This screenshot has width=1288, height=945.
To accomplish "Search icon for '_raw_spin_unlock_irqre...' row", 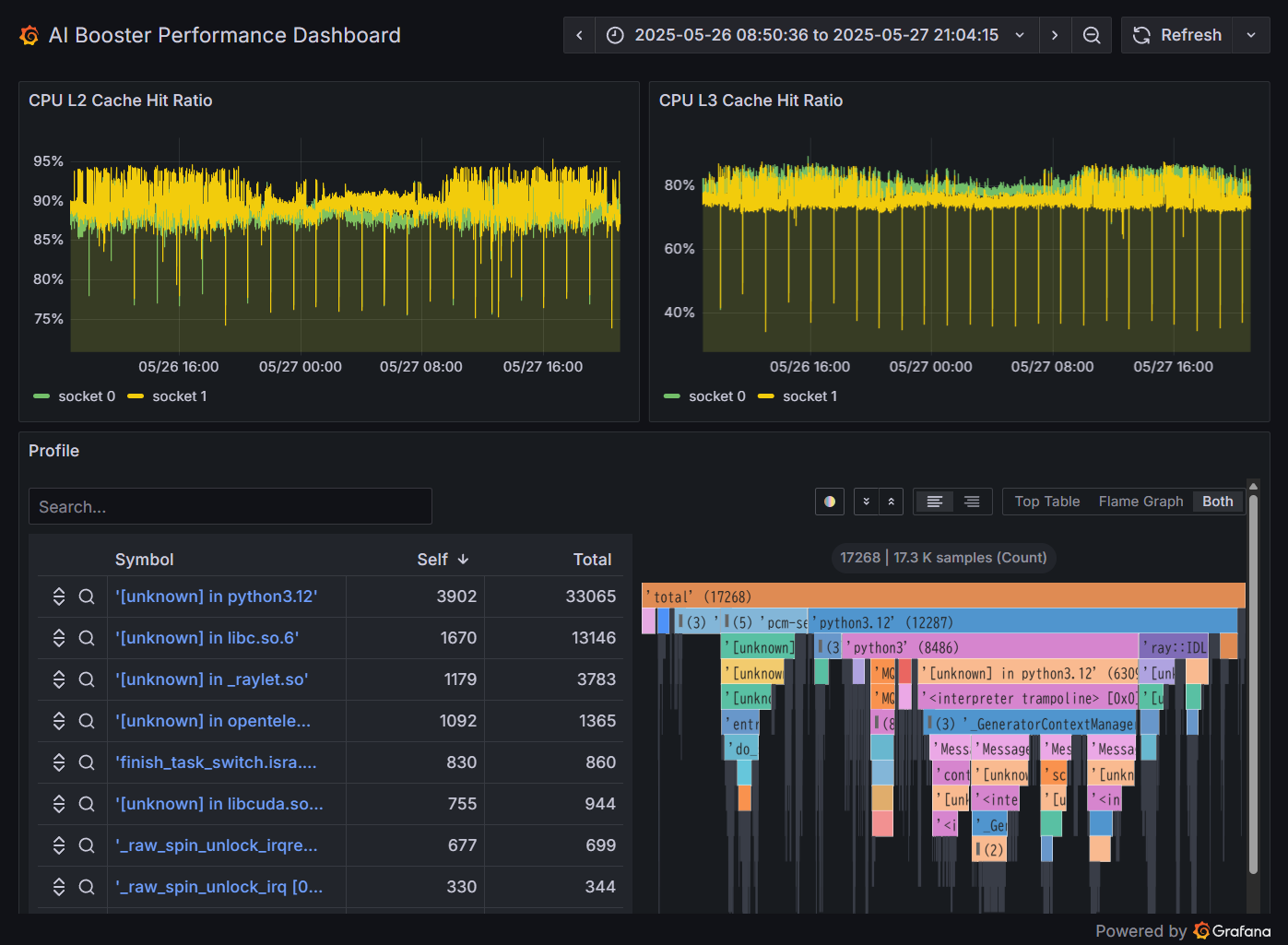I will pyautogui.click(x=87, y=845).
